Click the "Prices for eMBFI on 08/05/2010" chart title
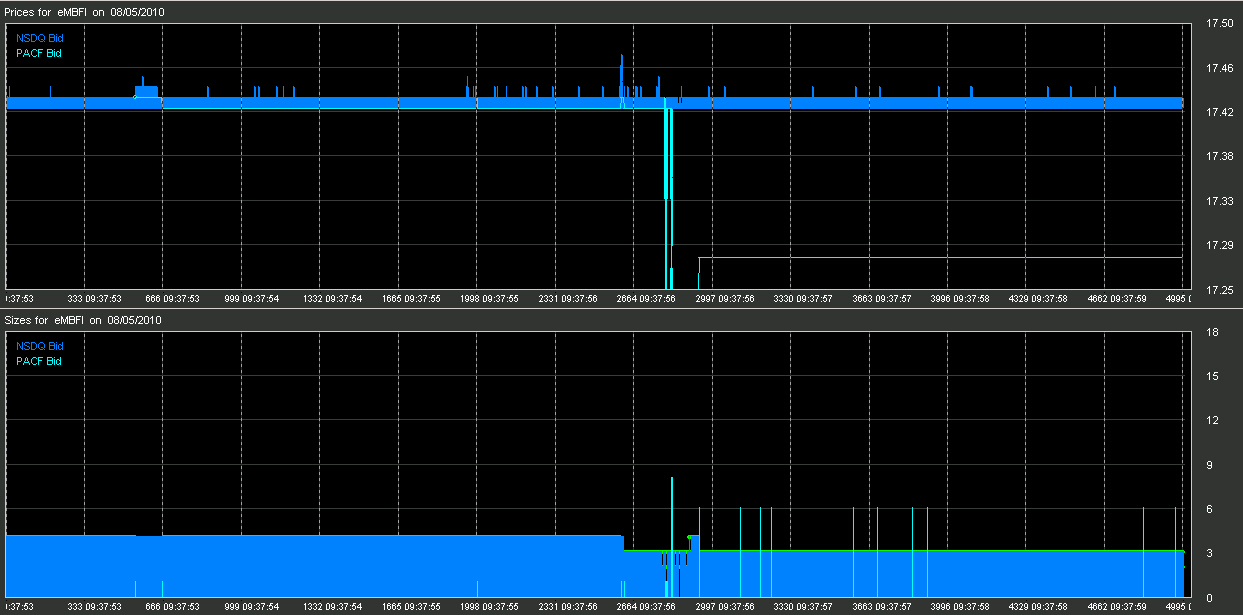The height and width of the screenshot is (615, 1243). click(x=85, y=12)
